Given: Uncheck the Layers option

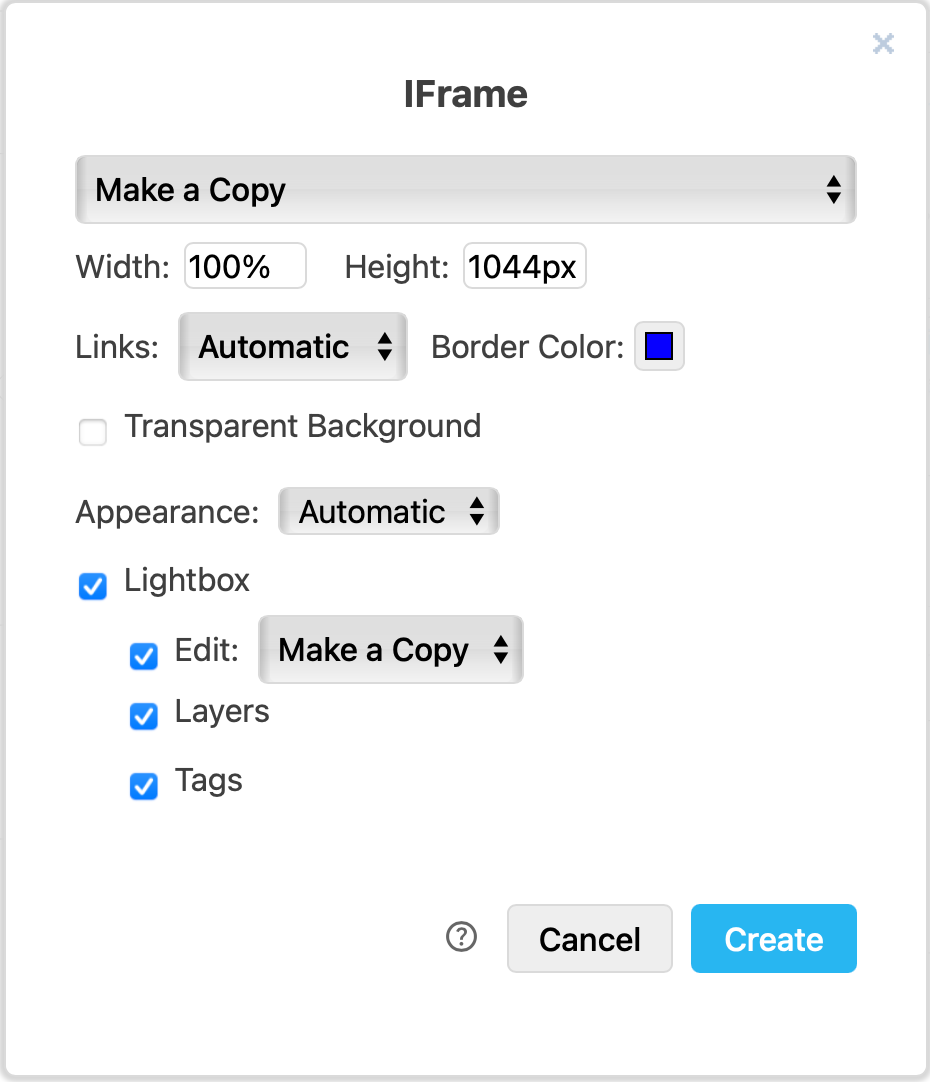Looking at the screenshot, I should click(x=143, y=717).
